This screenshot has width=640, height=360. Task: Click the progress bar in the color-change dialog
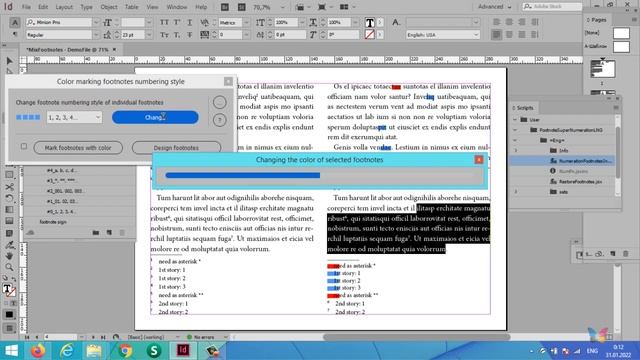[320, 176]
